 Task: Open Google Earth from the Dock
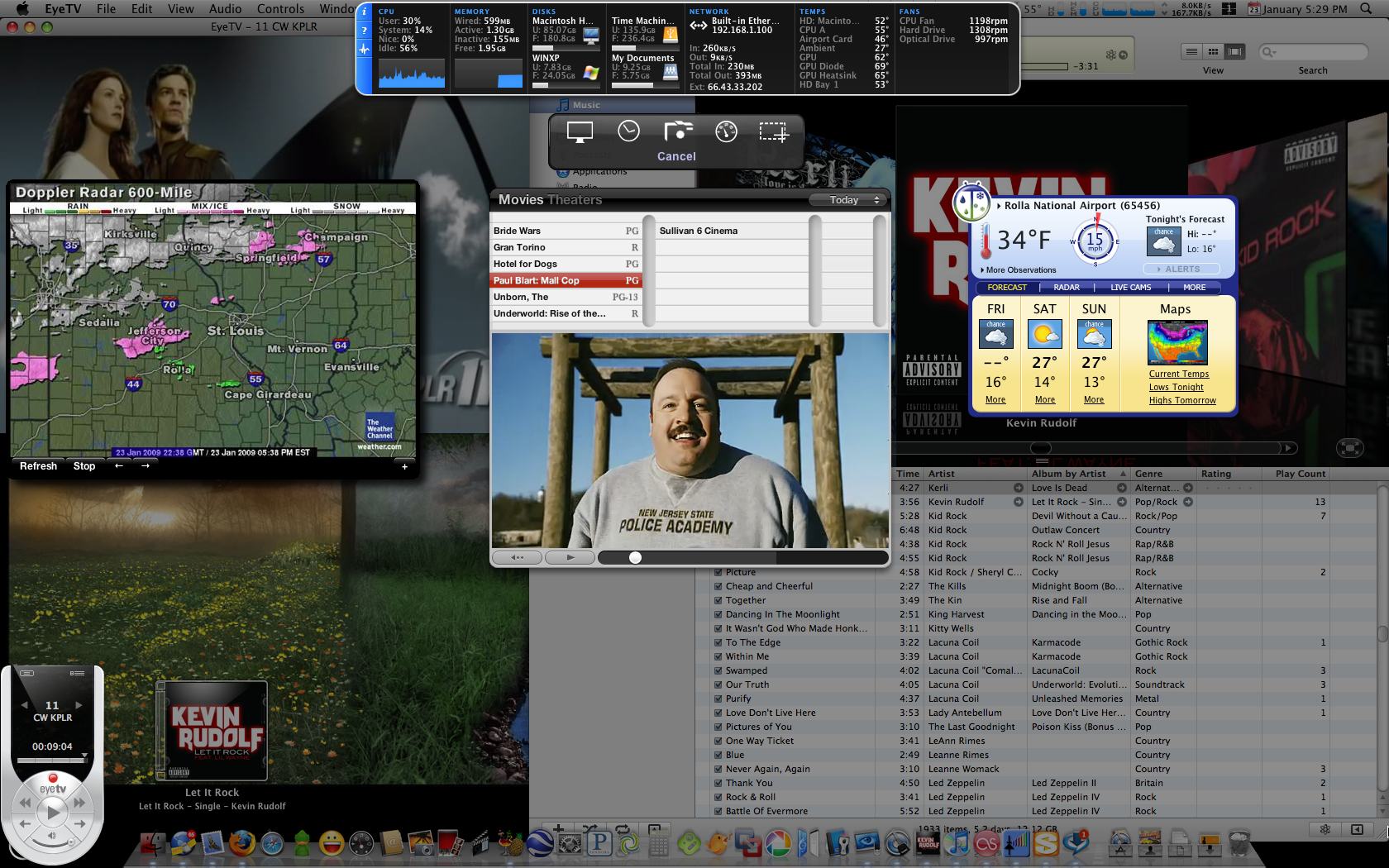pos(541,843)
